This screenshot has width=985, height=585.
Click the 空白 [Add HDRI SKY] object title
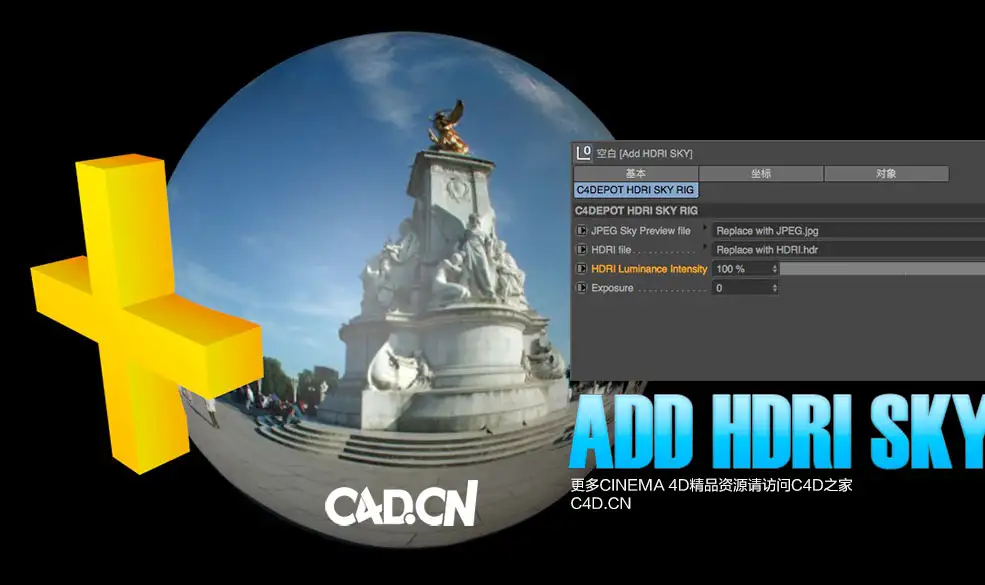tap(644, 153)
